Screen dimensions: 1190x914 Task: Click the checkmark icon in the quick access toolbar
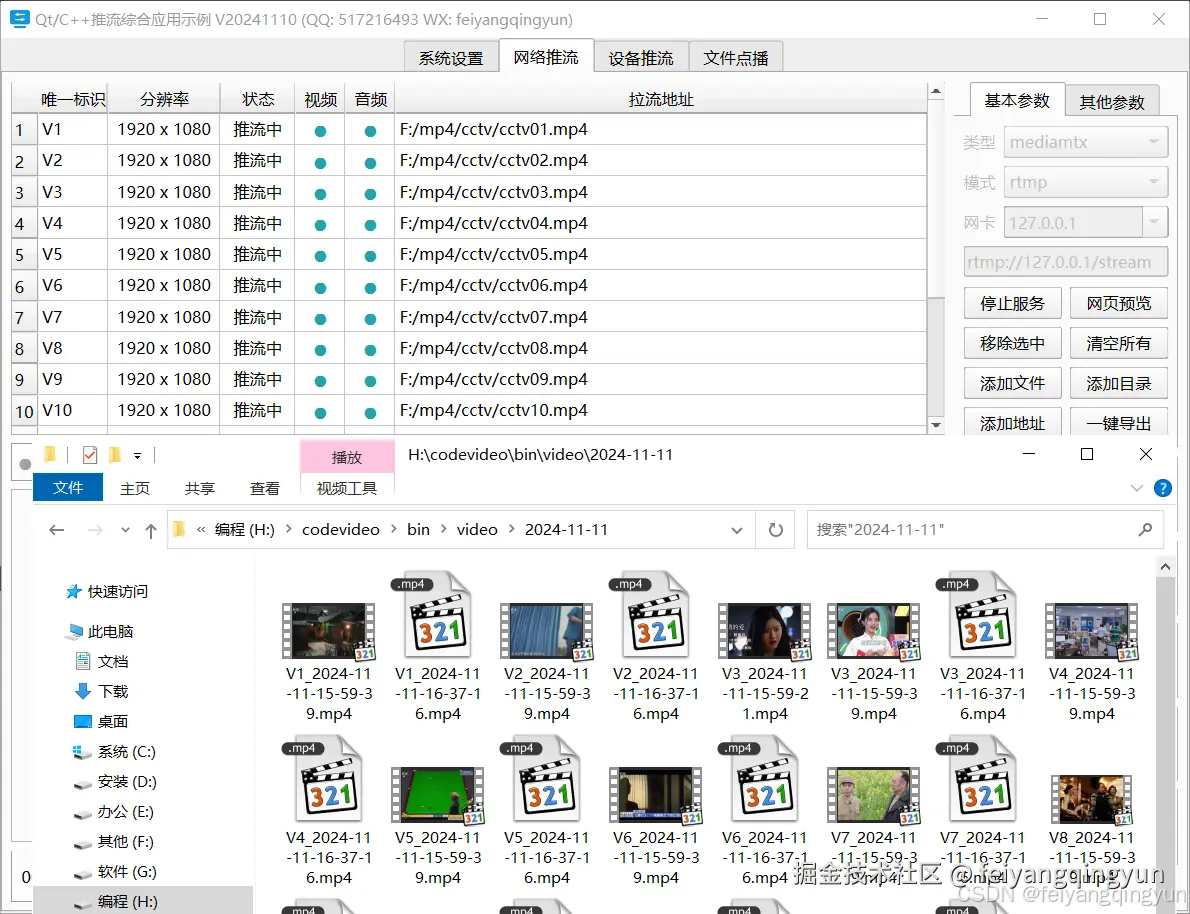[89, 454]
